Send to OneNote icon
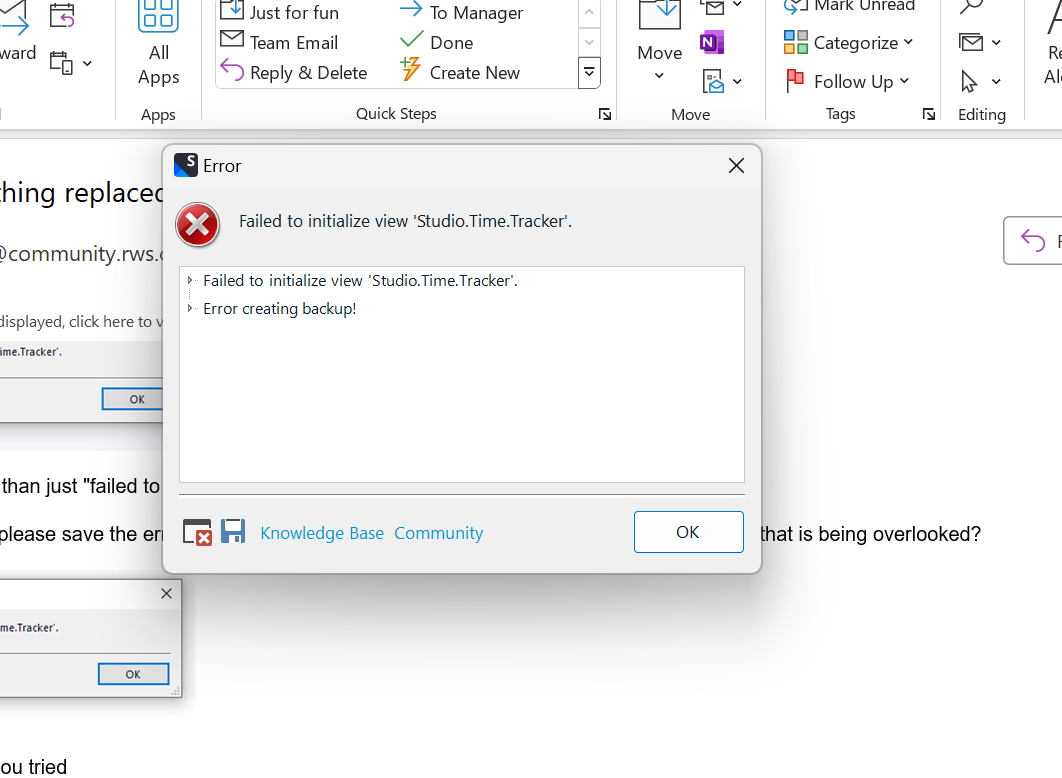The width and height of the screenshot is (1062, 778). [x=711, y=43]
